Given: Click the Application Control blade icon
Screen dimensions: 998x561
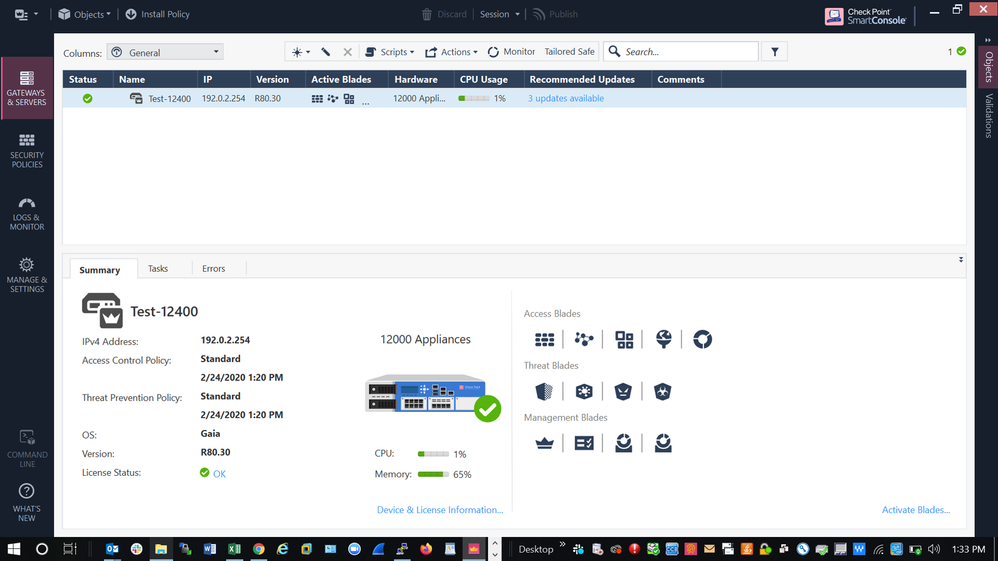Looking at the screenshot, I should [624, 339].
